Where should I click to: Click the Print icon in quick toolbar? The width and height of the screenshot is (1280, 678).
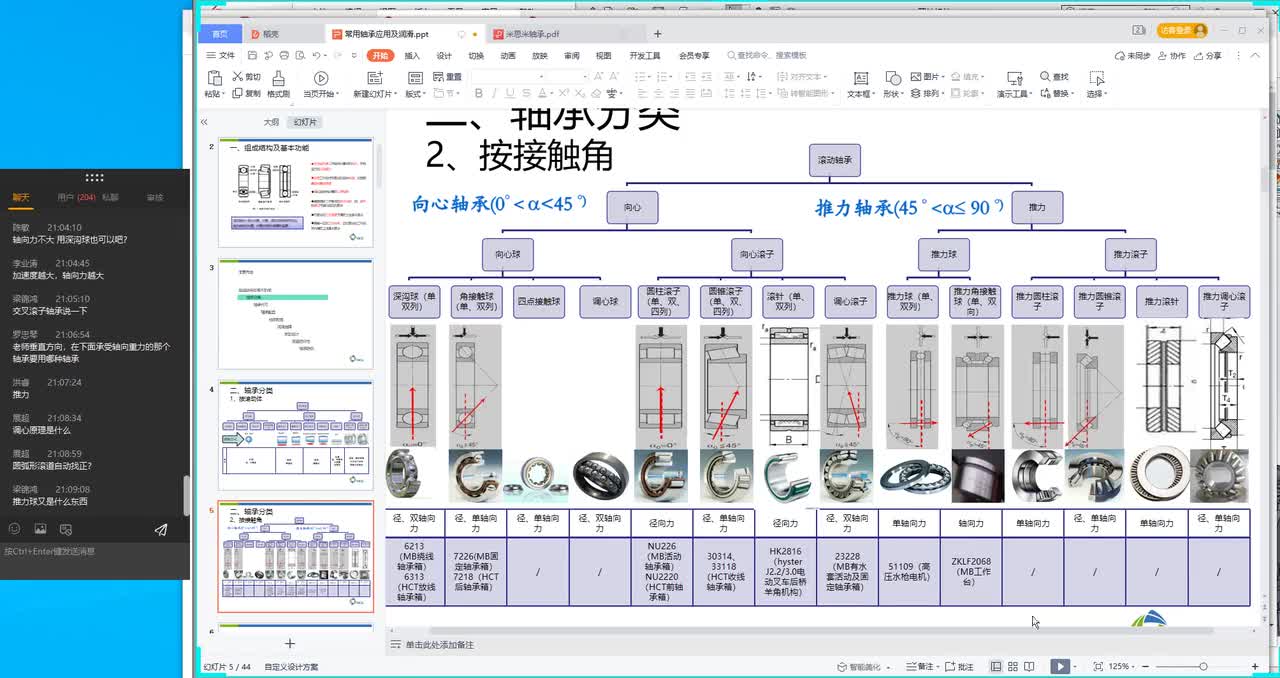pos(283,56)
